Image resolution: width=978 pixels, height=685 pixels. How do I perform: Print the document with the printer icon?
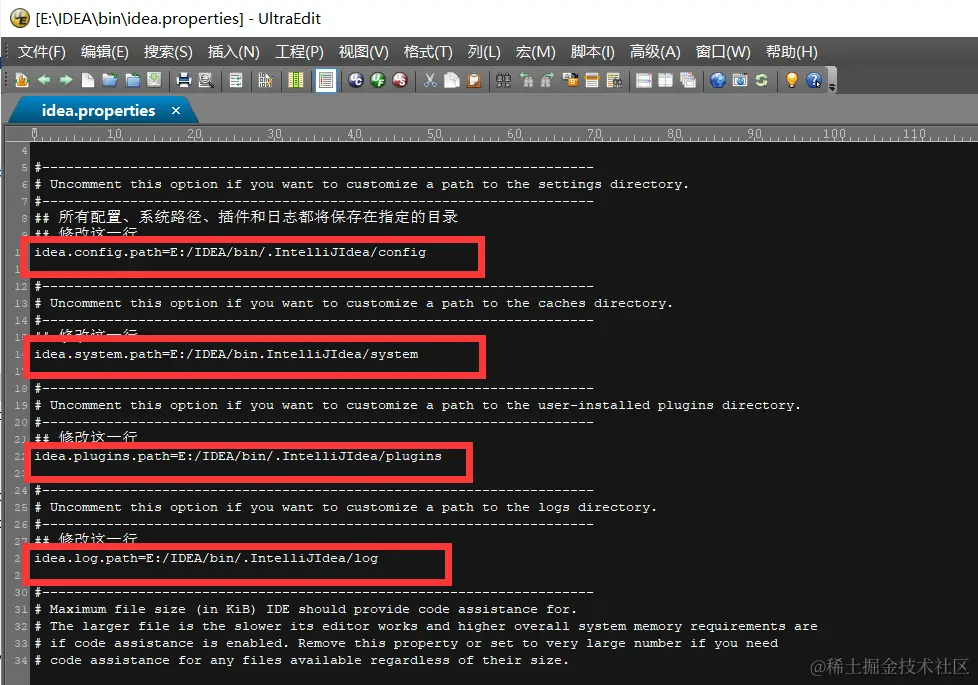click(x=183, y=80)
